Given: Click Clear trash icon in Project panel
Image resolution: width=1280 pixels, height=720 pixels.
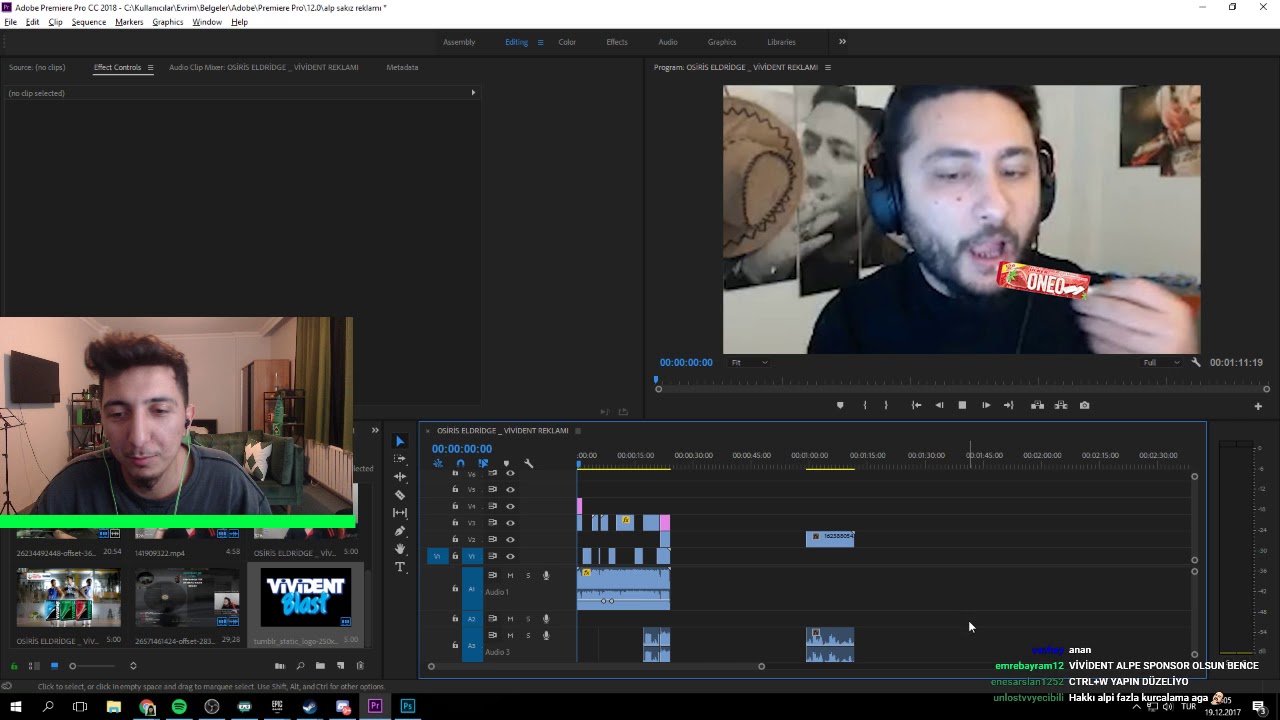Looking at the screenshot, I should coord(361,666).
